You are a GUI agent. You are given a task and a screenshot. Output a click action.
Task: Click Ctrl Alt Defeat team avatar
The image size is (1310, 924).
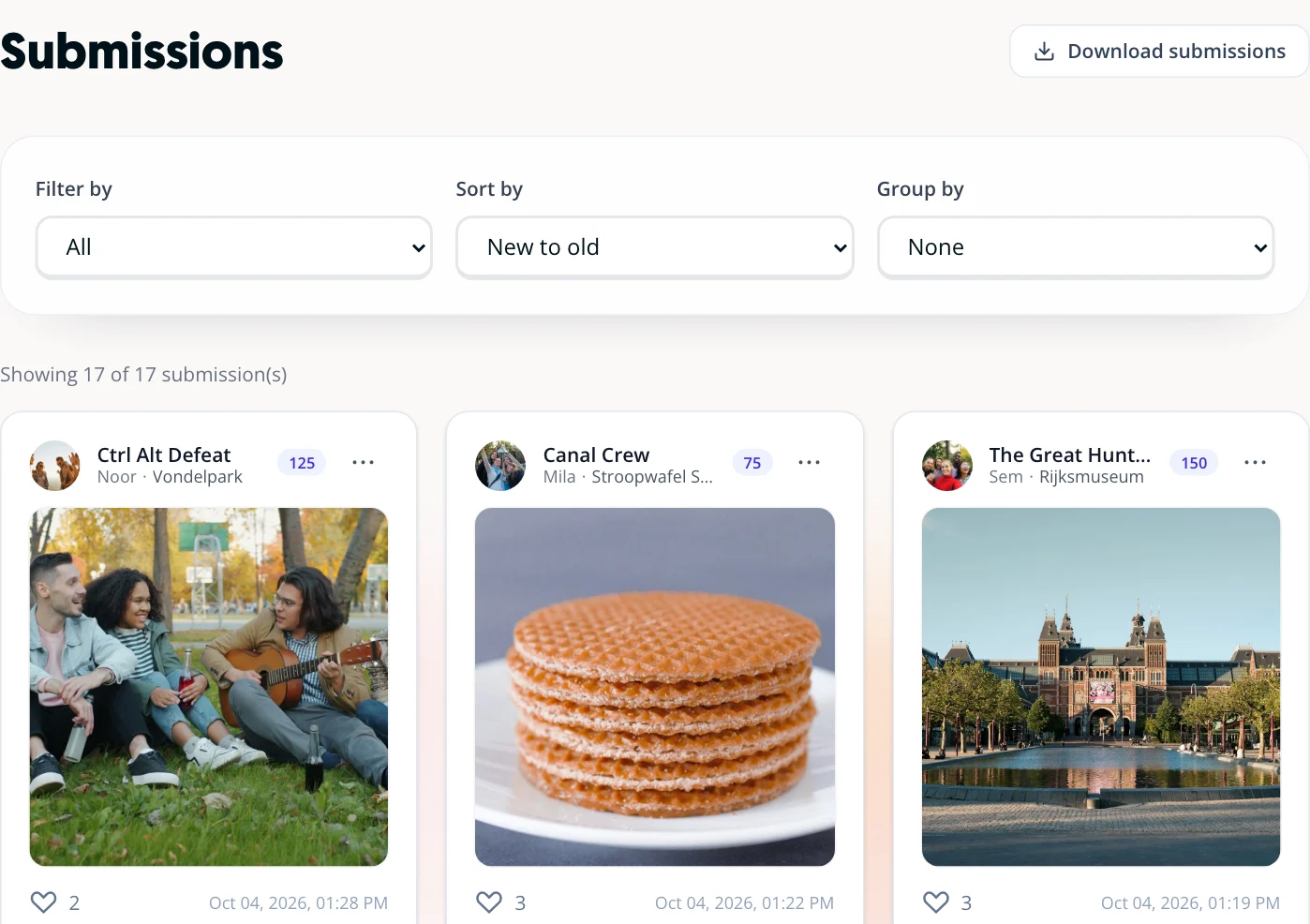(55, 466)
